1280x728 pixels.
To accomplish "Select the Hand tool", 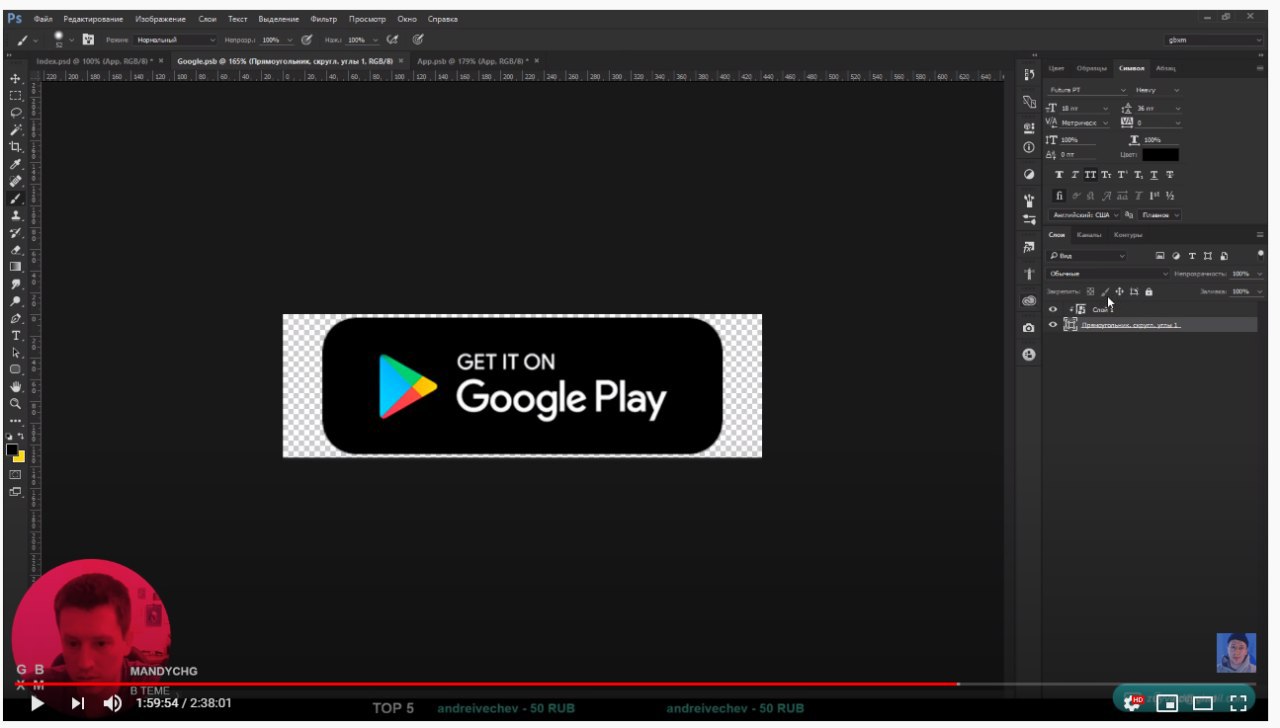I will coord(15,386).
